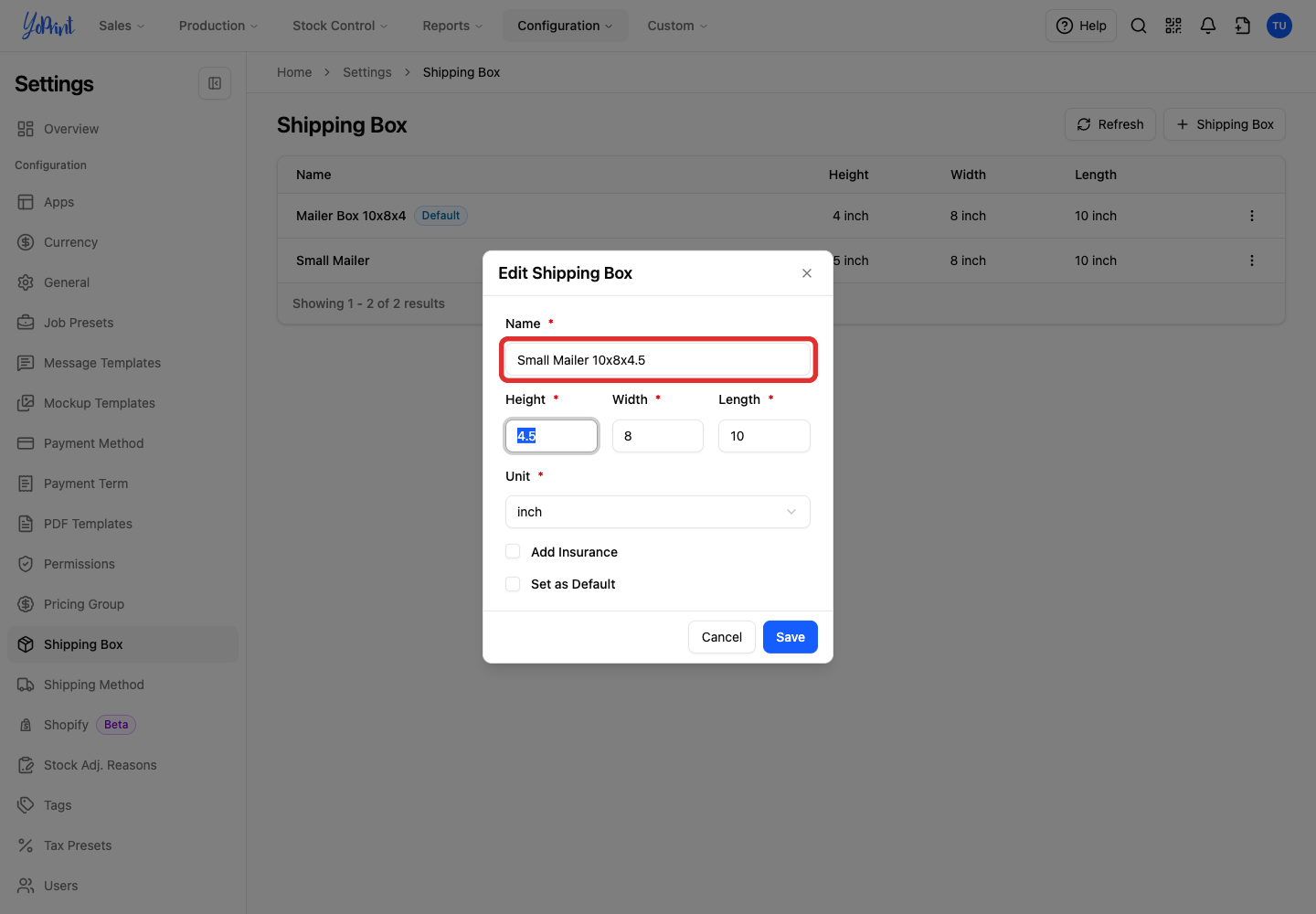Add a new Shipping Box
The height and width of the screenshot is (914, 1316).
[x=1225, y=124]
